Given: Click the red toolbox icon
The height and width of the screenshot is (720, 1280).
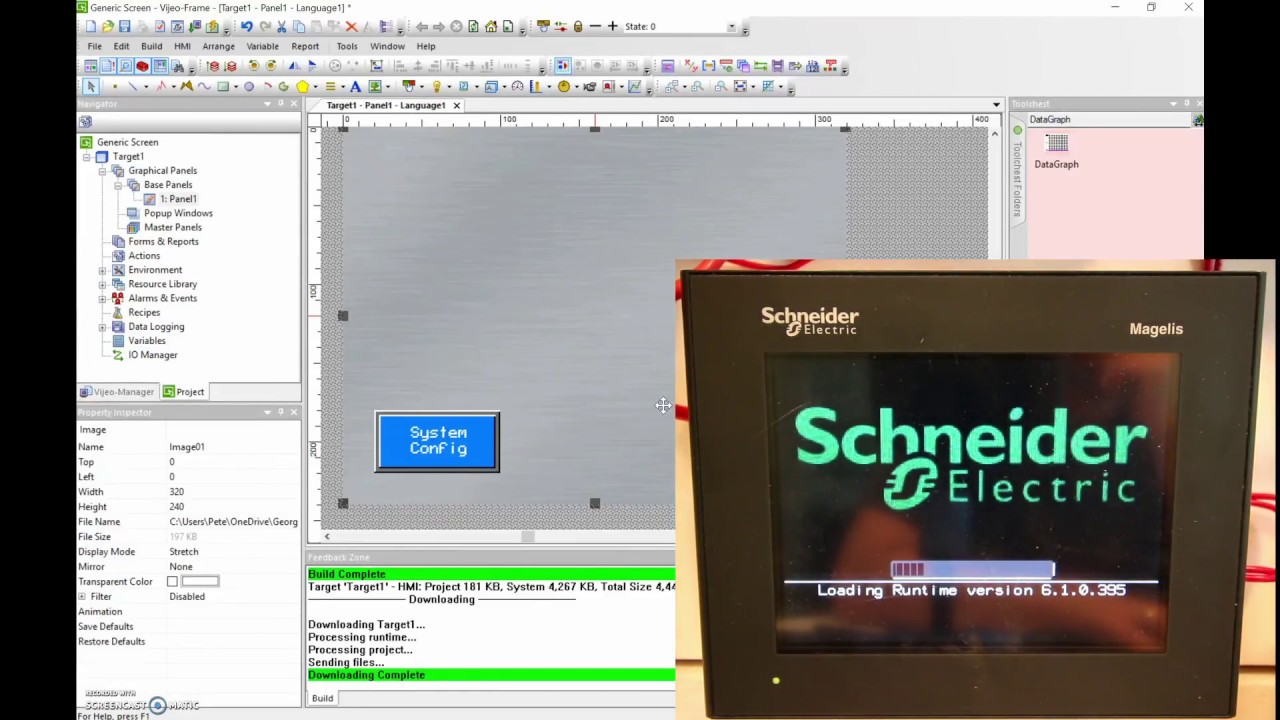Looking at the screenshot, I should [x=142, y=67].
